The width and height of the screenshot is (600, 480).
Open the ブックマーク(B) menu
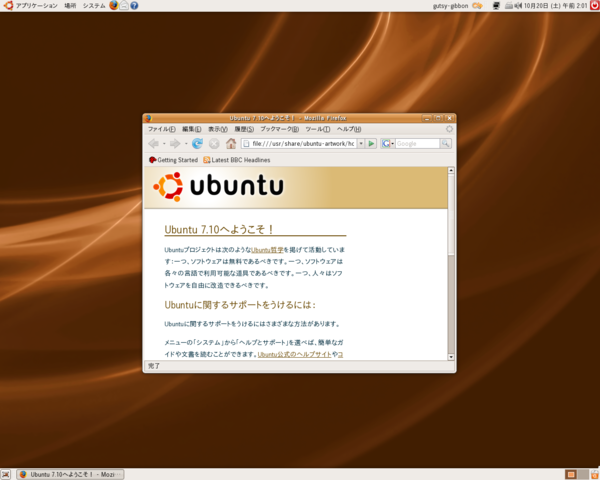click(x=279, y=129)
